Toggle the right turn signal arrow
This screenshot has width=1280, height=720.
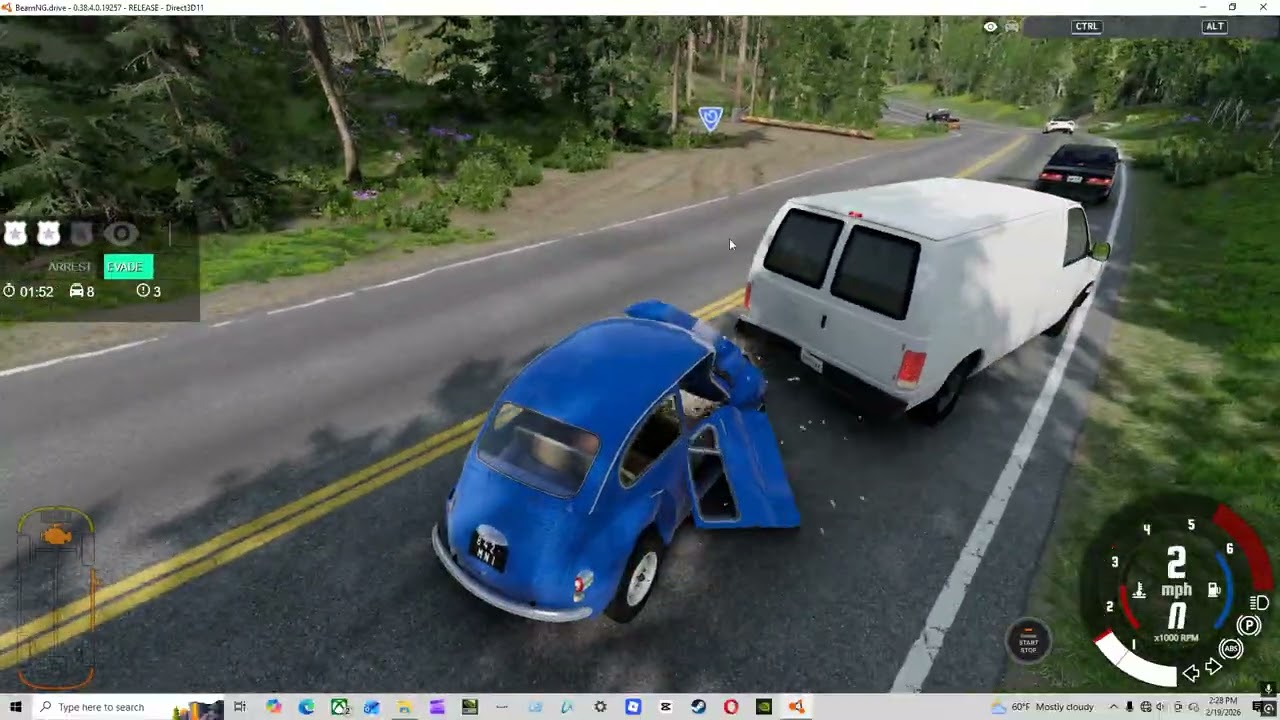point(1213,666)
